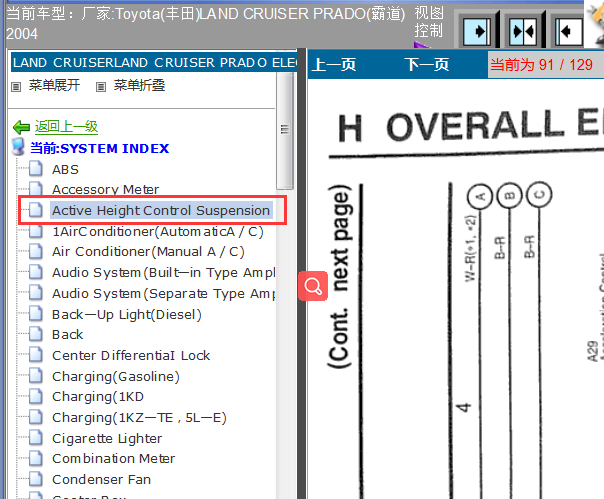The width and height of the screenshot is (604, 499).
Task: Open Charging(1KD entry
Action: click(98, 397)
